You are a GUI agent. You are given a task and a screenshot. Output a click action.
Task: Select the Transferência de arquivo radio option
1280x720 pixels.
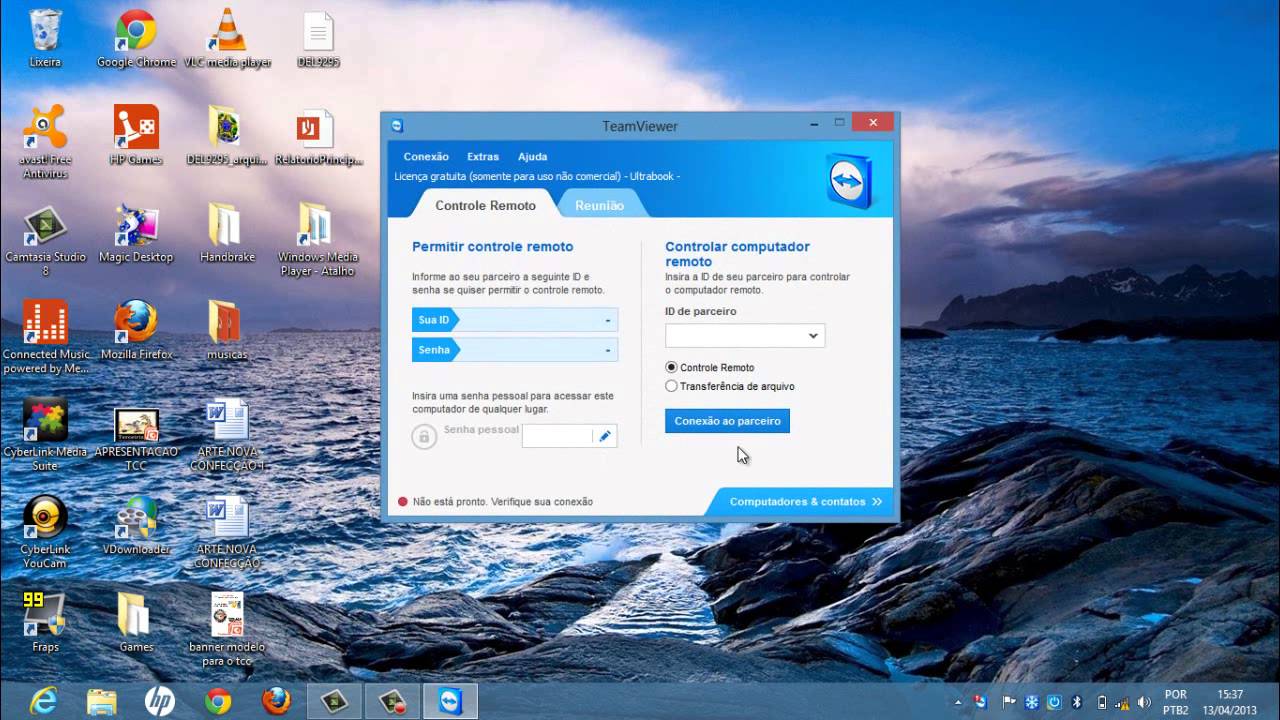coord(671,386)
